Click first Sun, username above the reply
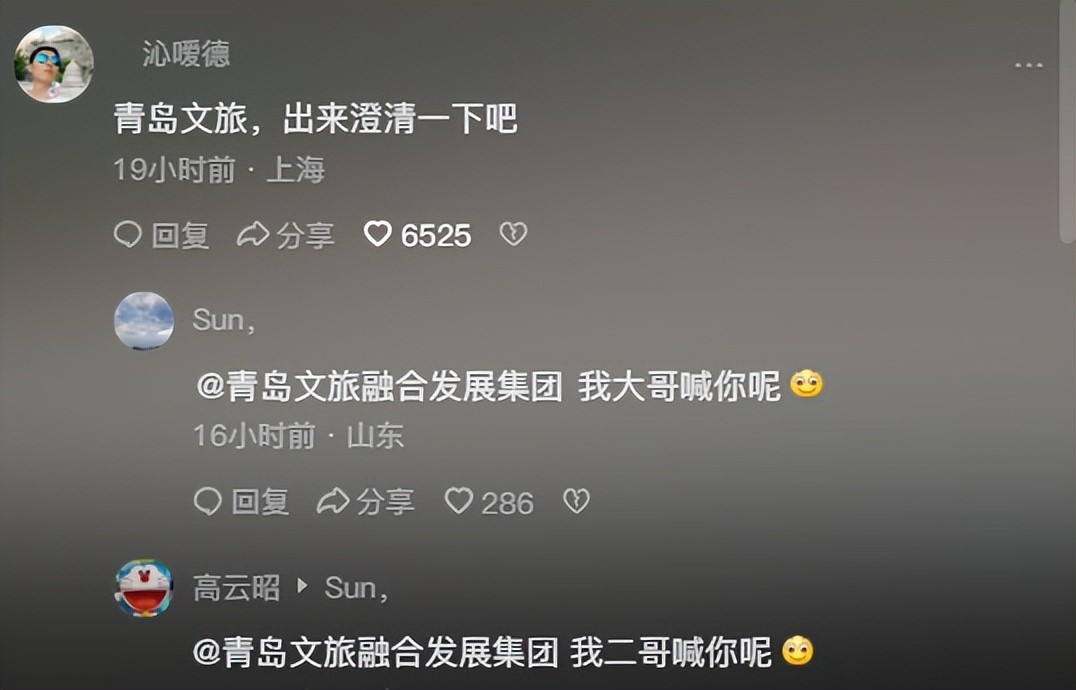The height and width of the screenshot is (690, 1076). [224, 320]
